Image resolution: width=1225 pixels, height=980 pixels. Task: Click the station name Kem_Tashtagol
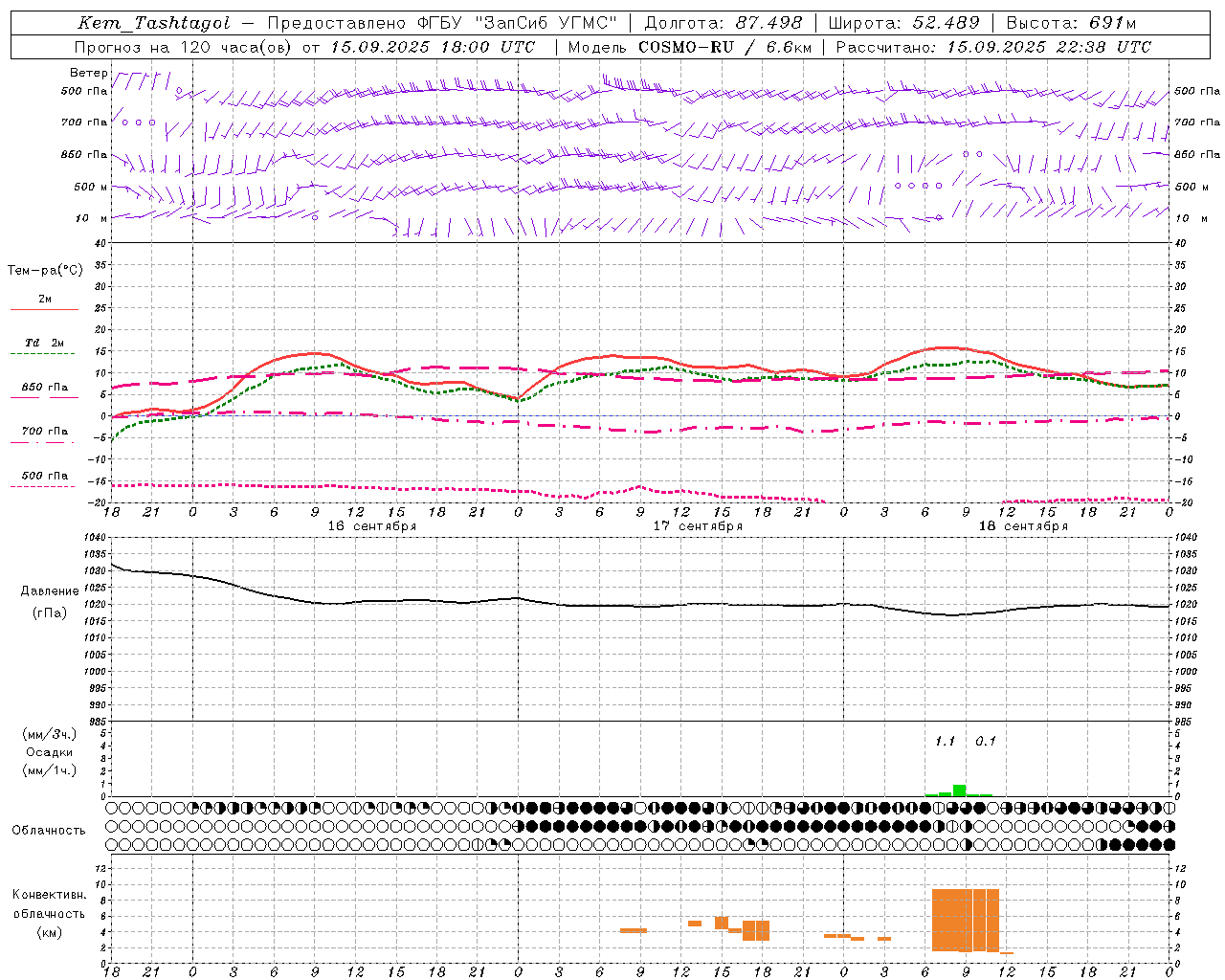point(154,23)
